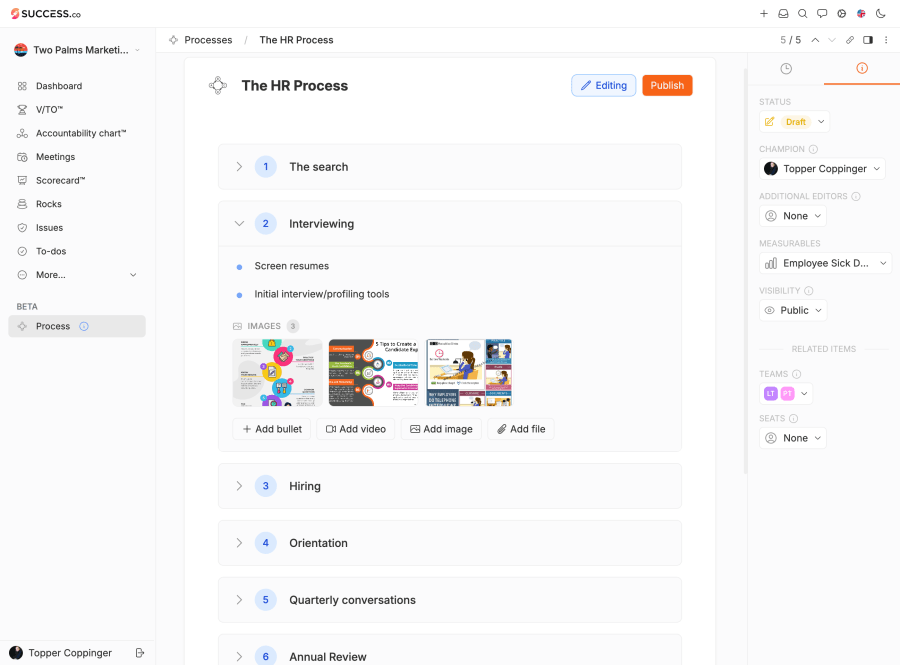Open the inbox icon in the top bar

point(783,14)
